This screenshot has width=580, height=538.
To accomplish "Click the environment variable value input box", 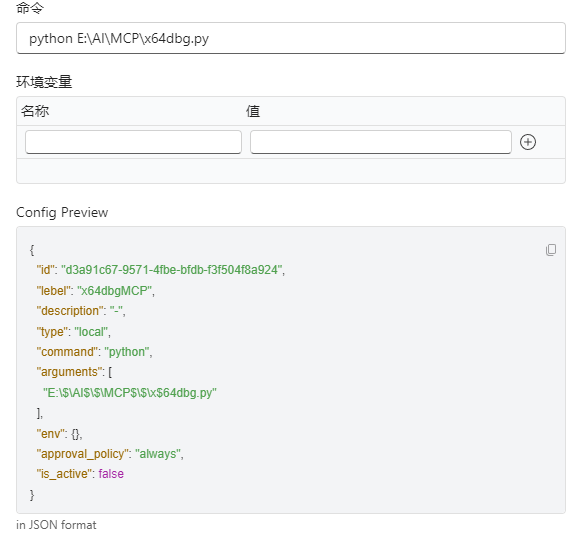I will tap(381, 142).
